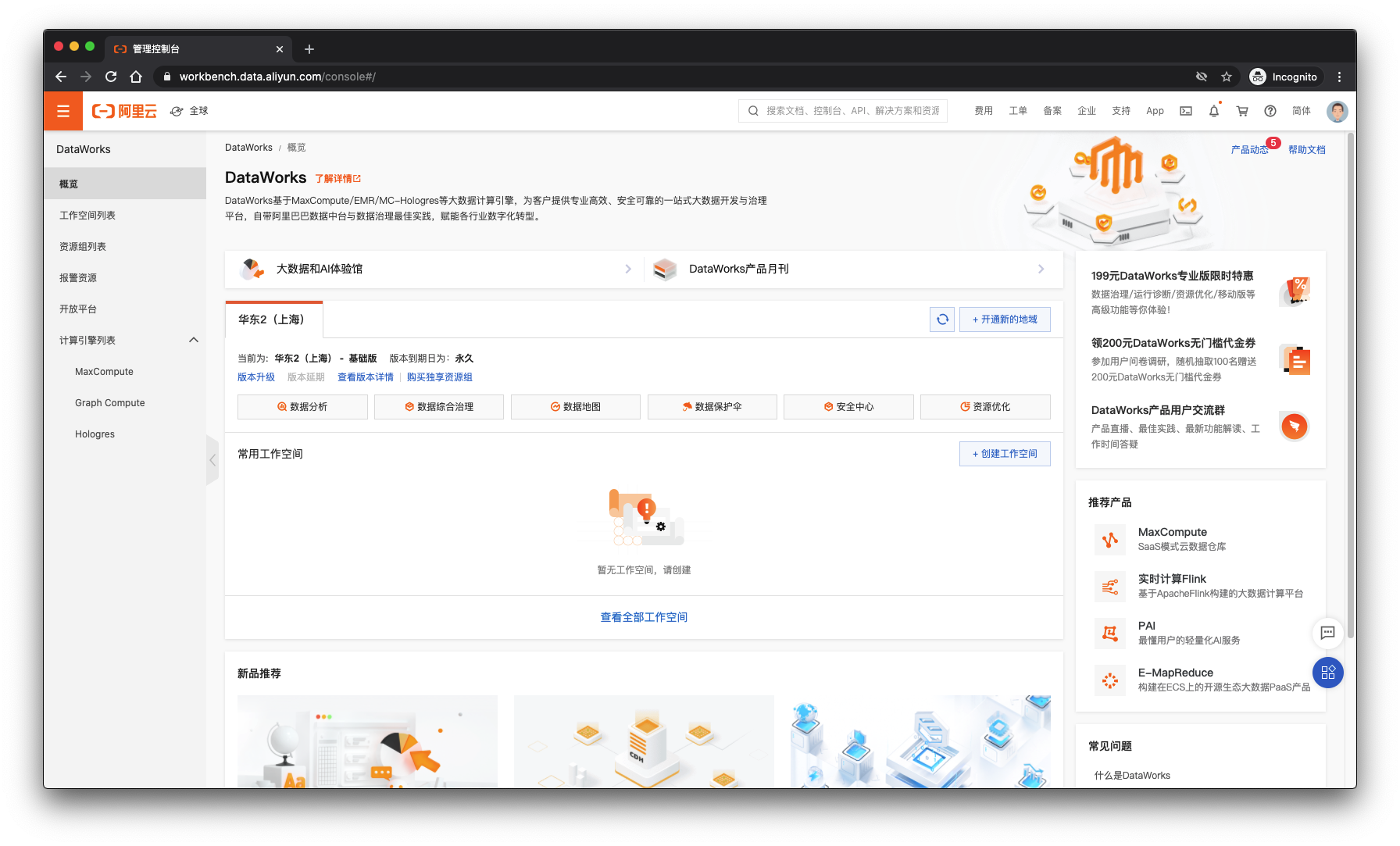The image size is (1400, 846).
Task: Click the help question mark icon
Action: click(1270, 111)
